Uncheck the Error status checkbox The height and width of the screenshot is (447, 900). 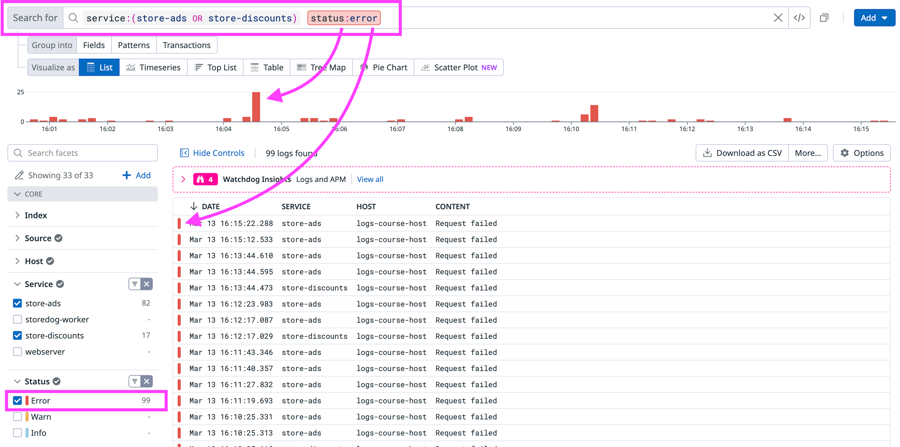point(17,401)
